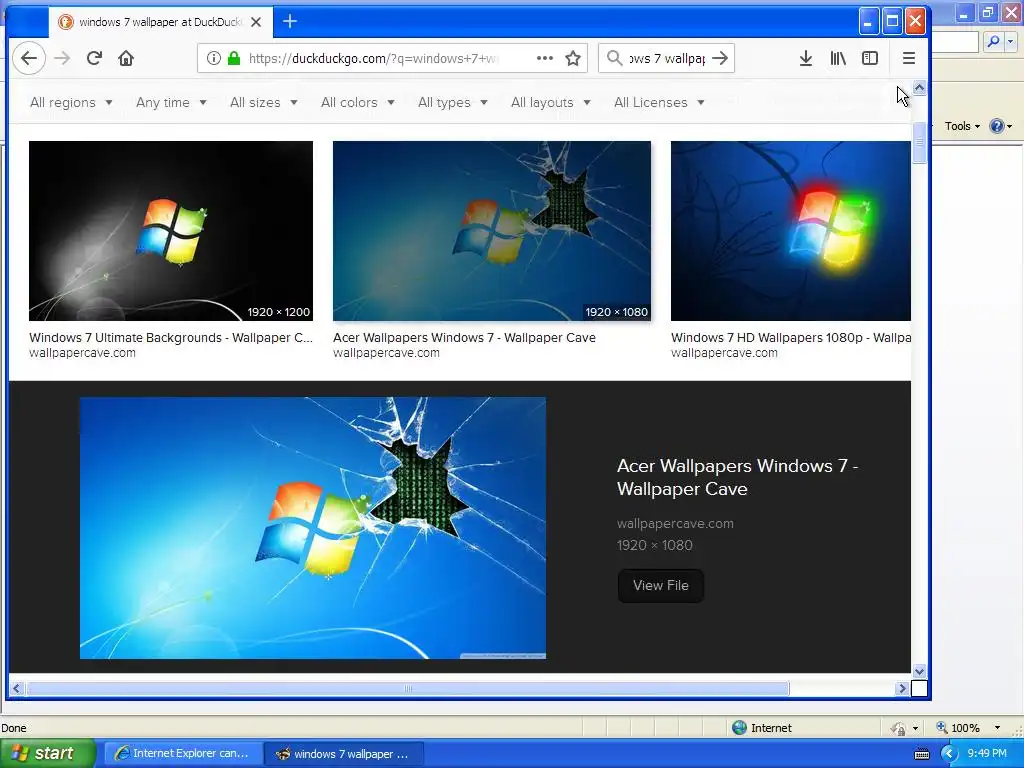Expand the All layouts filter
1024x768 pixels.
pos(551,103)
